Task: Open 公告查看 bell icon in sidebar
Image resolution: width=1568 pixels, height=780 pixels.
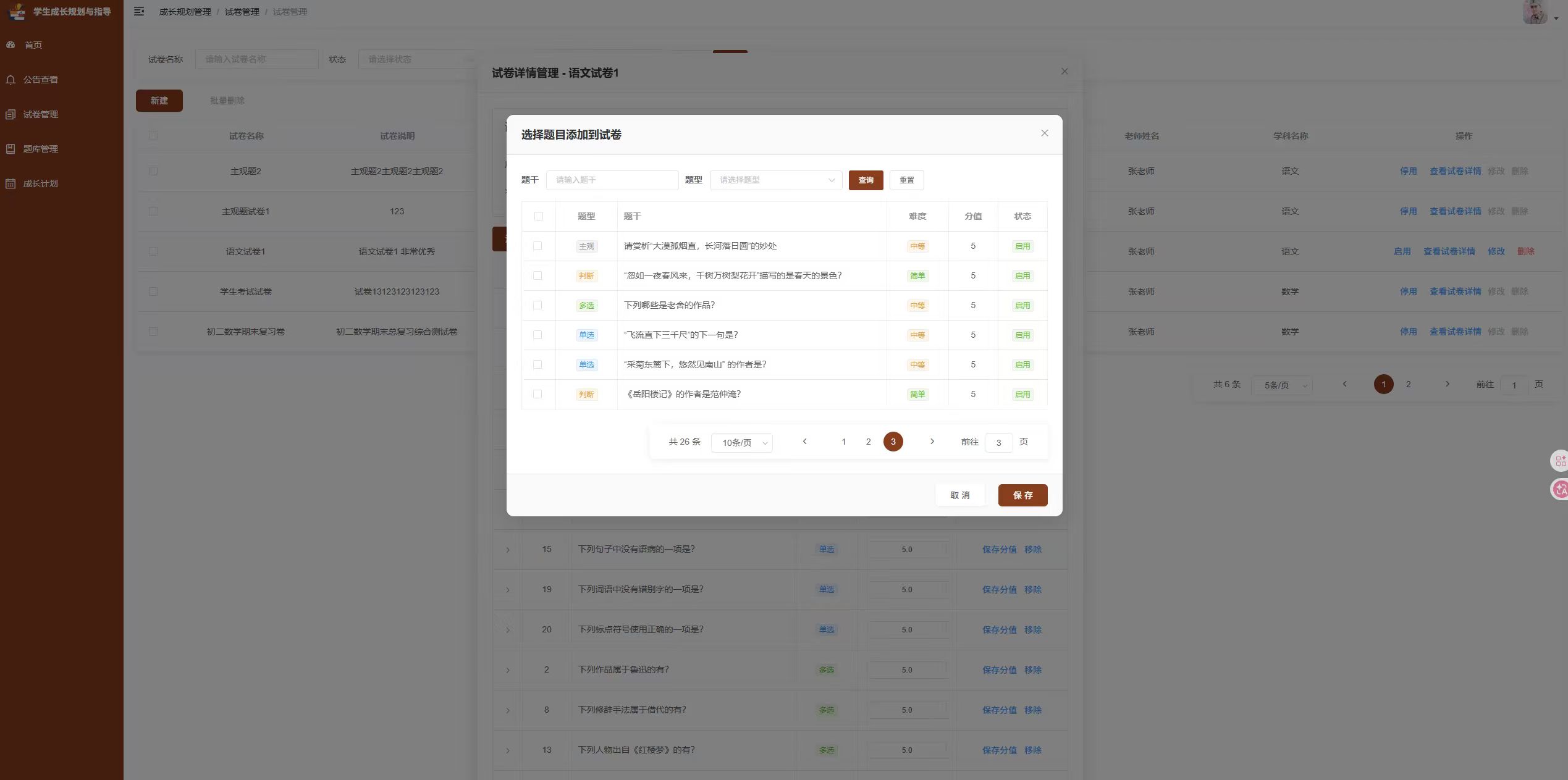Action: click(11, 80)
